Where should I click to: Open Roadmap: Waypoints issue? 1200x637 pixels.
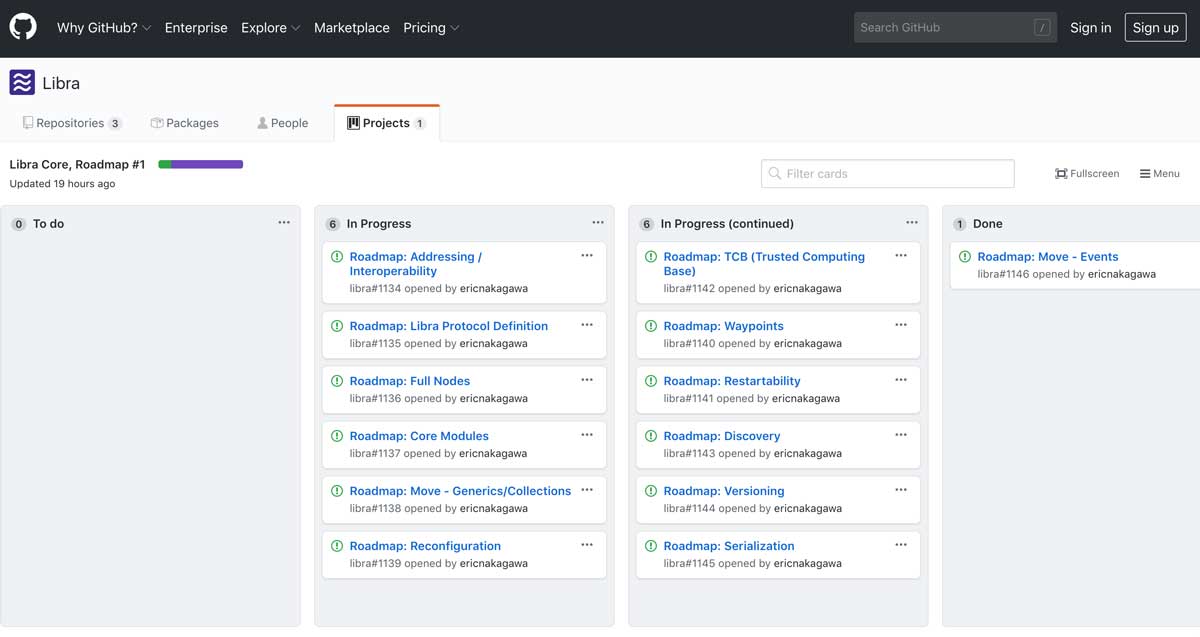(x=724, y=326)
